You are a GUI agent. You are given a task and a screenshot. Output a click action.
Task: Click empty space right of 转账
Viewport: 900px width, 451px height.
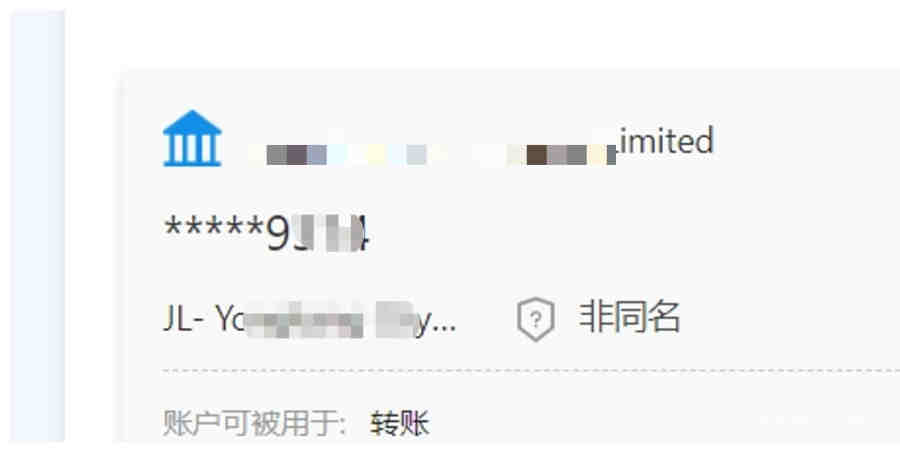tap(660, 423)
